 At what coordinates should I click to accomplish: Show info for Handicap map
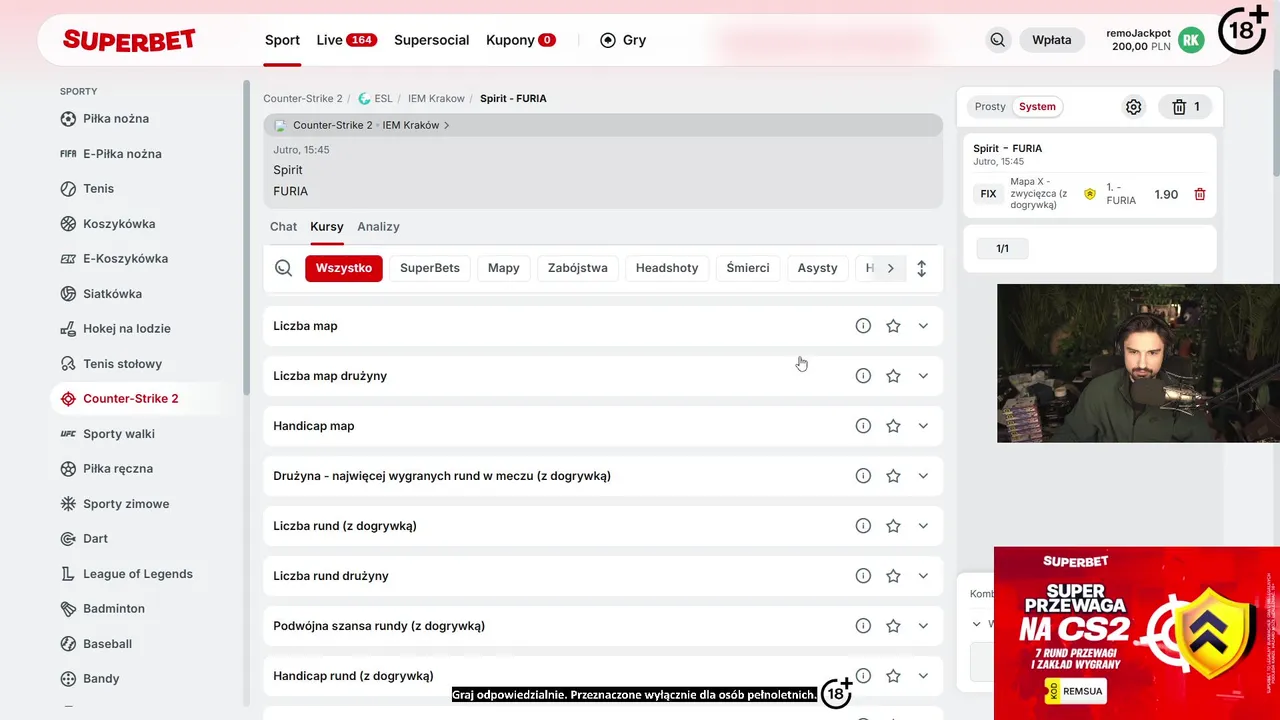pyautogui.click(x=863, y=426)
